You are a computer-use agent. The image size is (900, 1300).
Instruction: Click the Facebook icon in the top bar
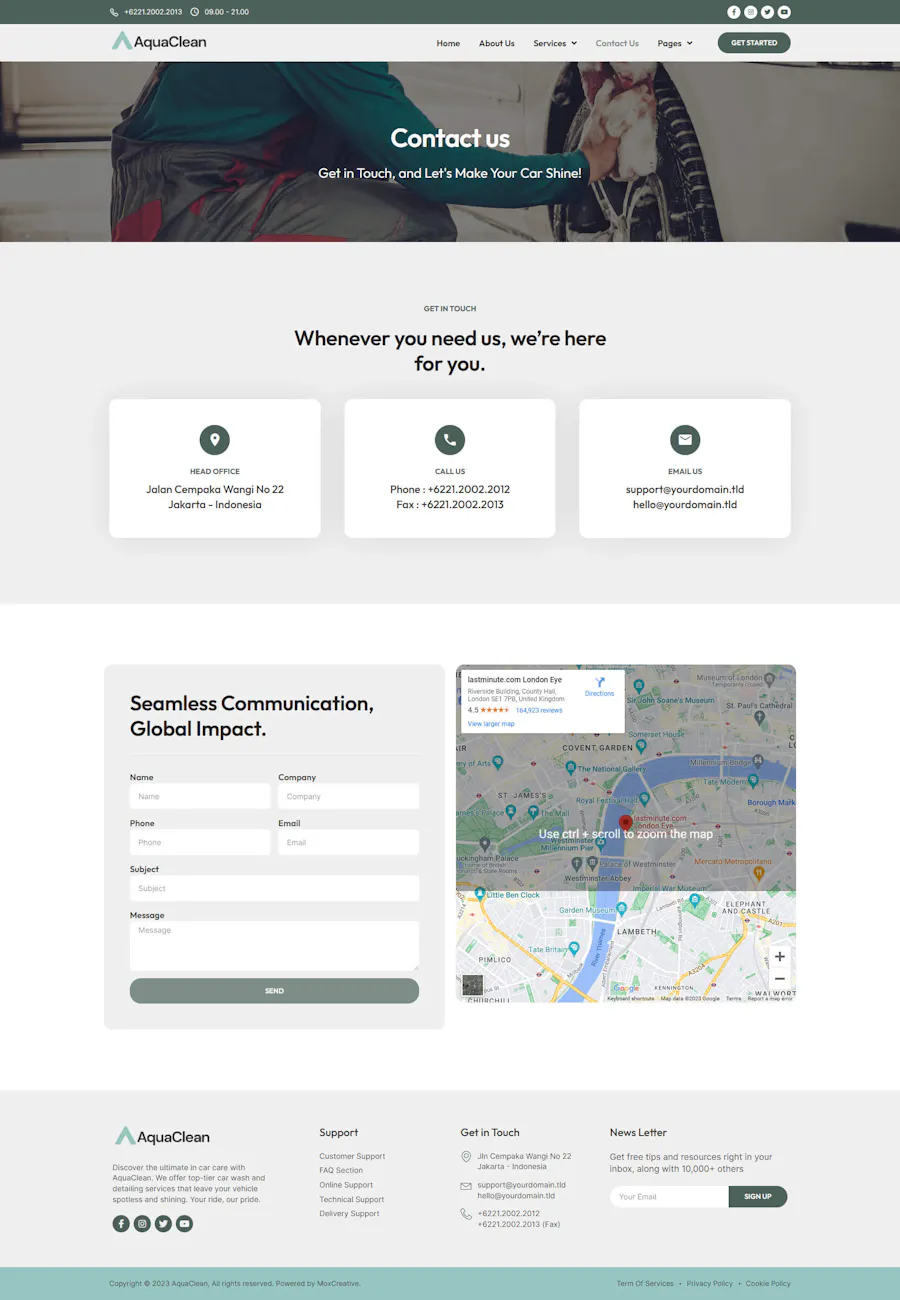[734, 12]
